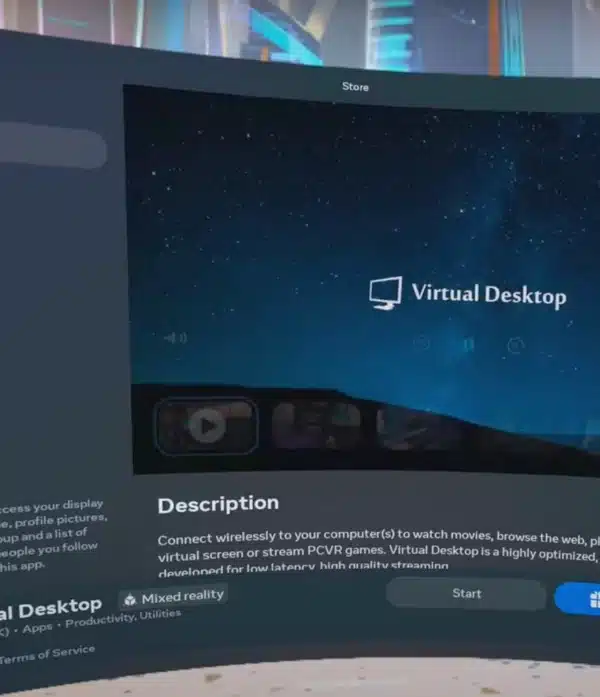Open the Utilities category link

pos(160,615)
